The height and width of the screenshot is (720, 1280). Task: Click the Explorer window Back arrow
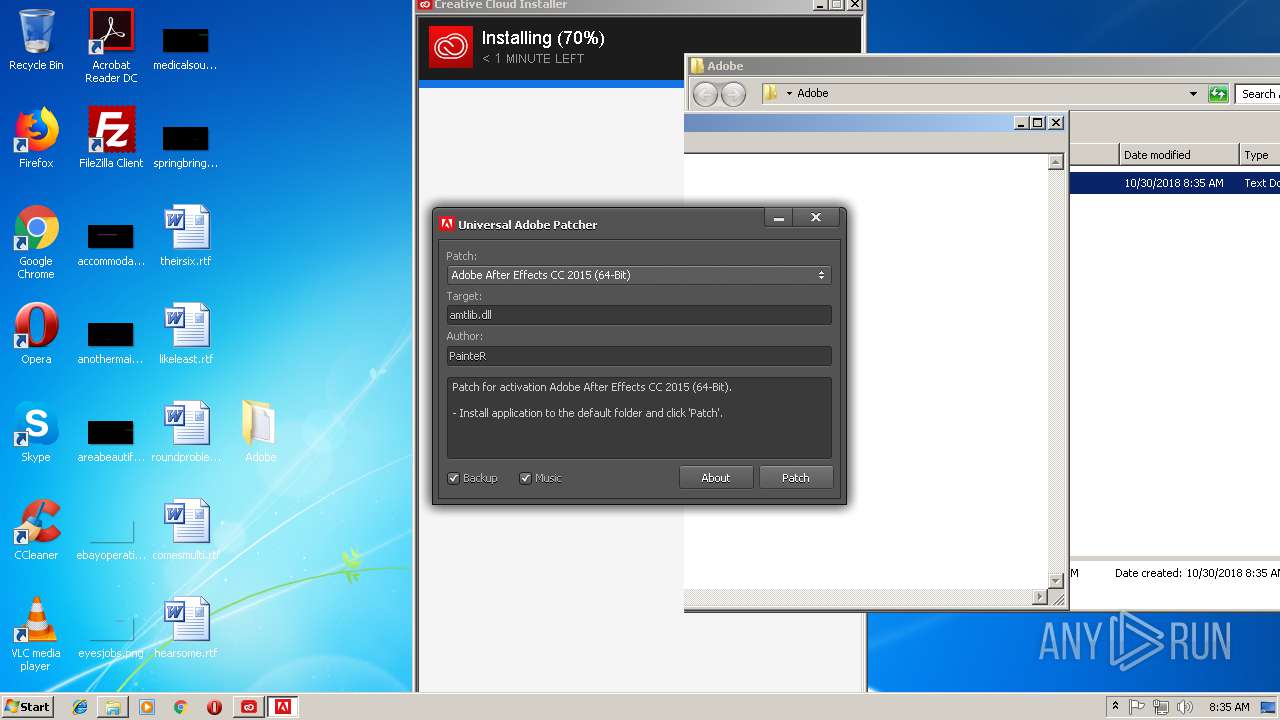pos(706,94)
